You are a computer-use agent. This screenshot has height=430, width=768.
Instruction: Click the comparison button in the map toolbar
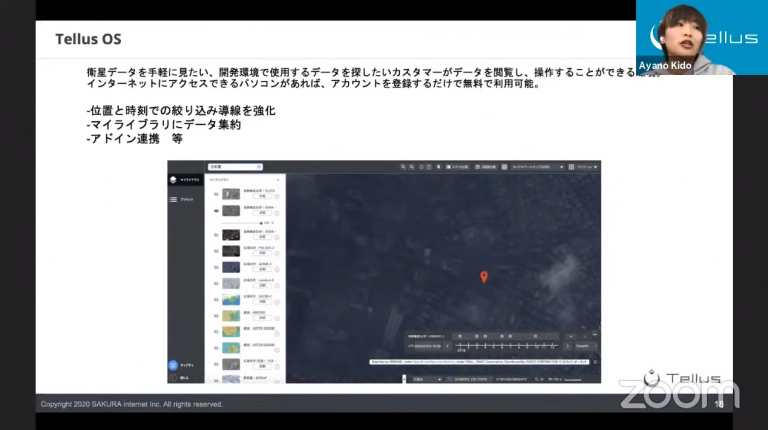click(457, 167)
